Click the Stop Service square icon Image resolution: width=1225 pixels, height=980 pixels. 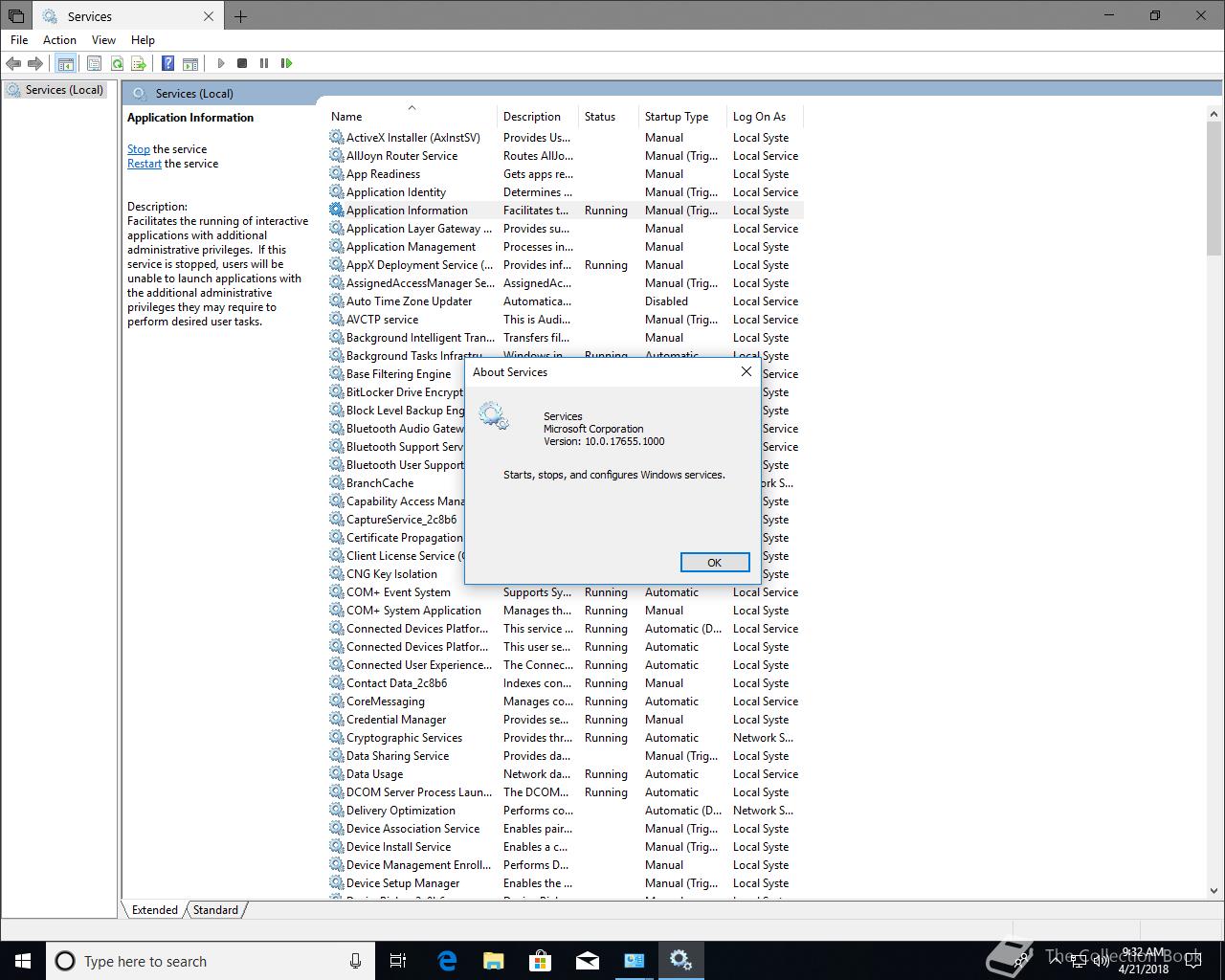point(242,63)
